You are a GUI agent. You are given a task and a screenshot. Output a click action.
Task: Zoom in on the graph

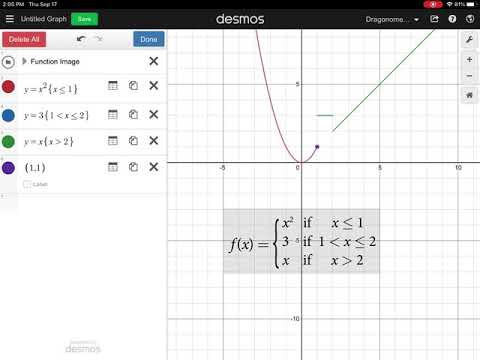(x=469, y=60)
